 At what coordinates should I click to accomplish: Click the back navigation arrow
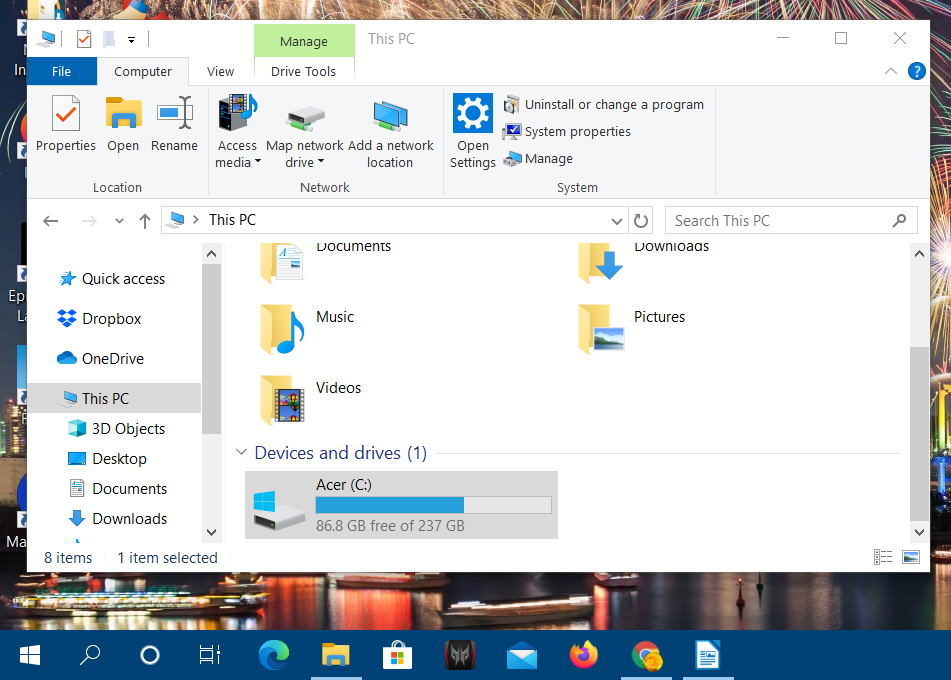coord(50,220)
